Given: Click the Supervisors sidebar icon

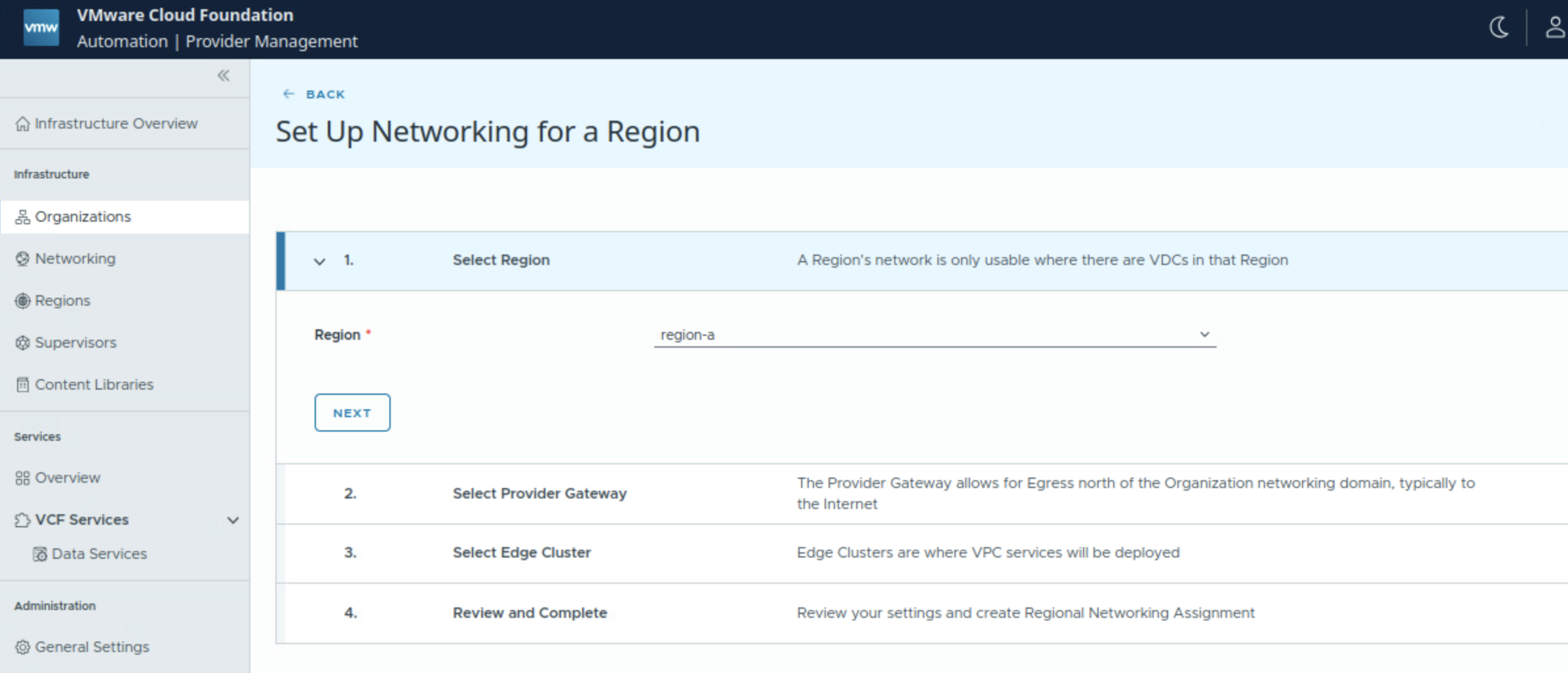Looking at the screenshot, I should (x=22, y=343).
